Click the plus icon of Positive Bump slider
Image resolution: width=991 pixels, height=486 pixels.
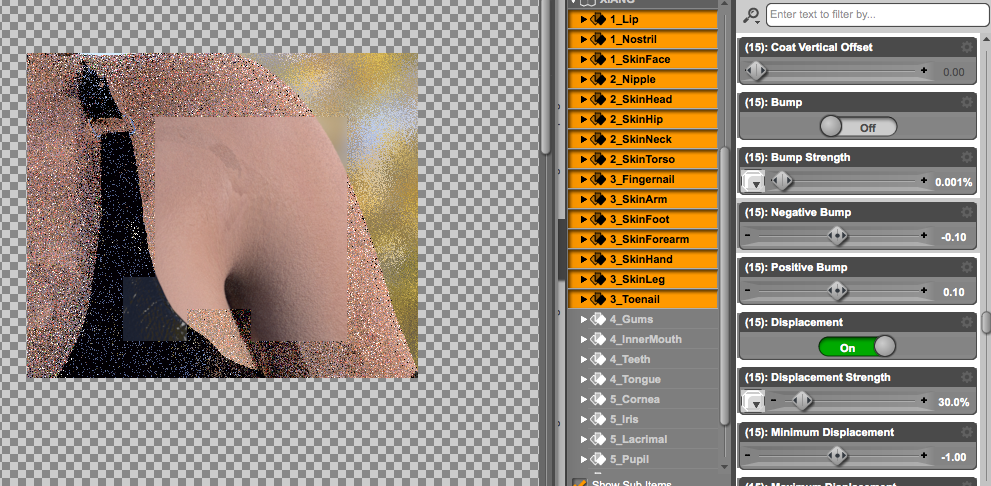(924, 290)
